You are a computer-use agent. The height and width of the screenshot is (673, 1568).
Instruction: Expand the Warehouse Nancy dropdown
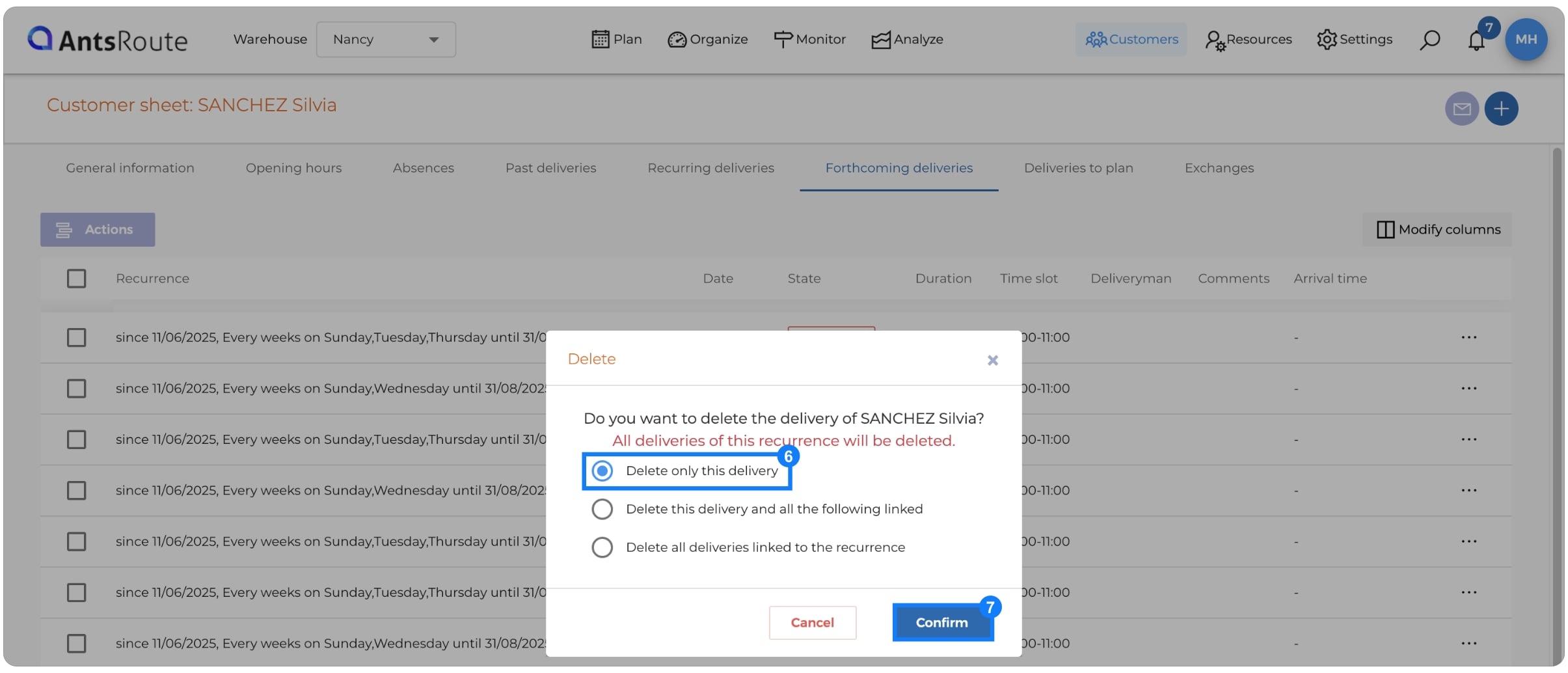click(x=386, y=39)
